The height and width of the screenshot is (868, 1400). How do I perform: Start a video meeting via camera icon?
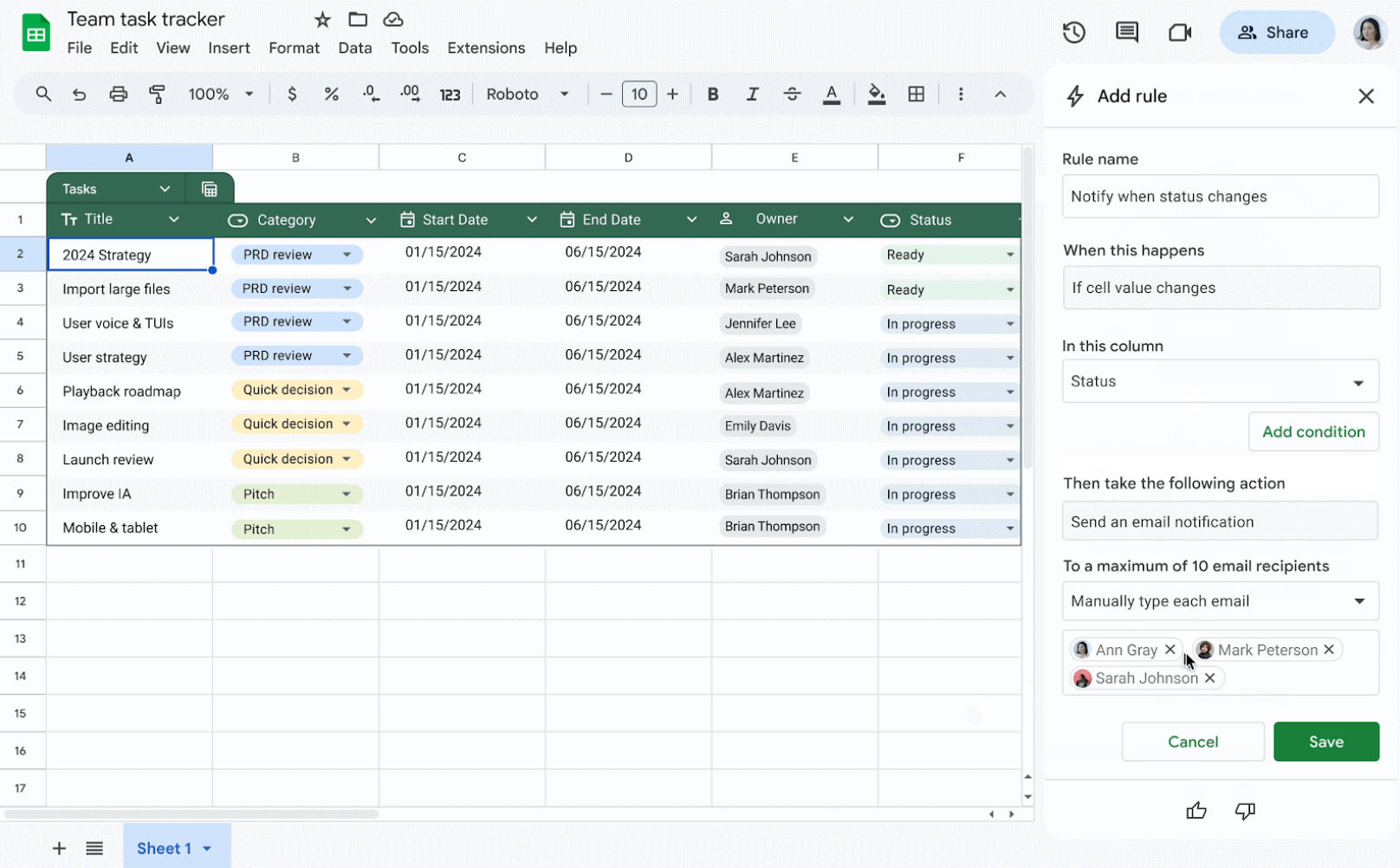[x=1180, y=33]
